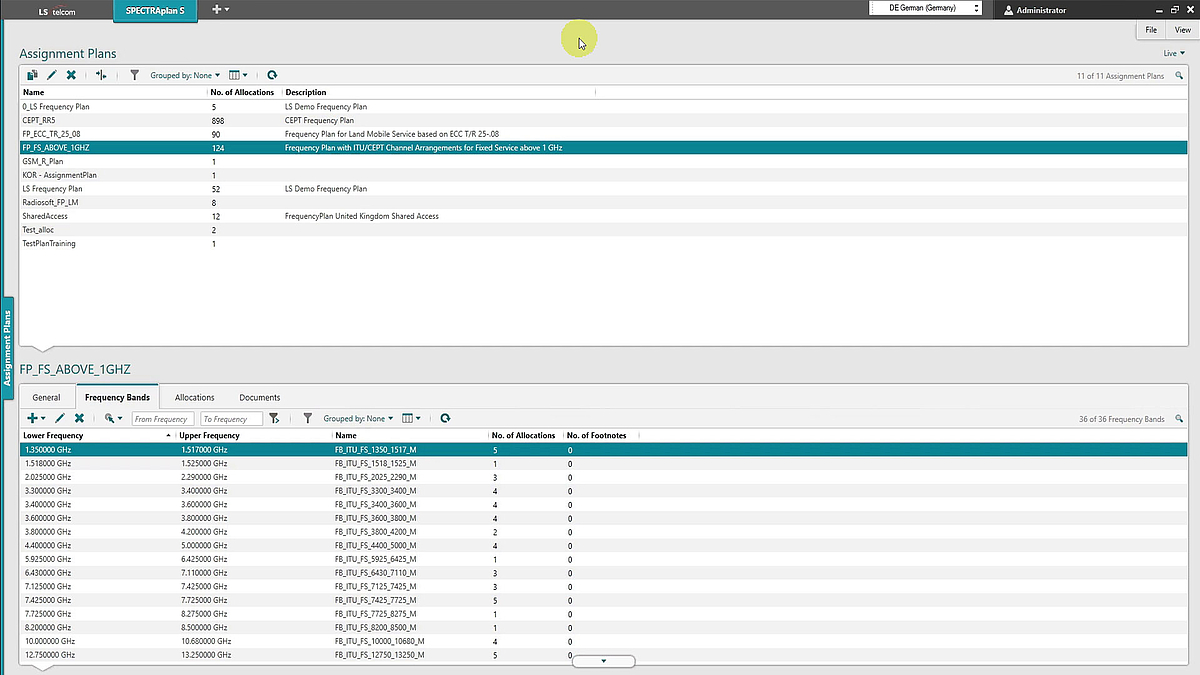Edit pencil icon in Frequency Bands toolbar
This screenshot has height=675, width=1200.
click(60, 418)
